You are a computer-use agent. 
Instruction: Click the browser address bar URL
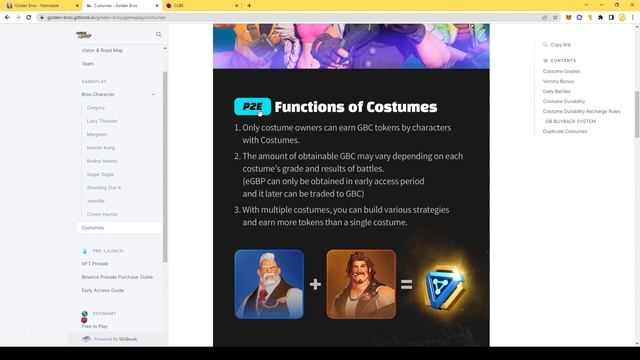[x=106, y=18]
